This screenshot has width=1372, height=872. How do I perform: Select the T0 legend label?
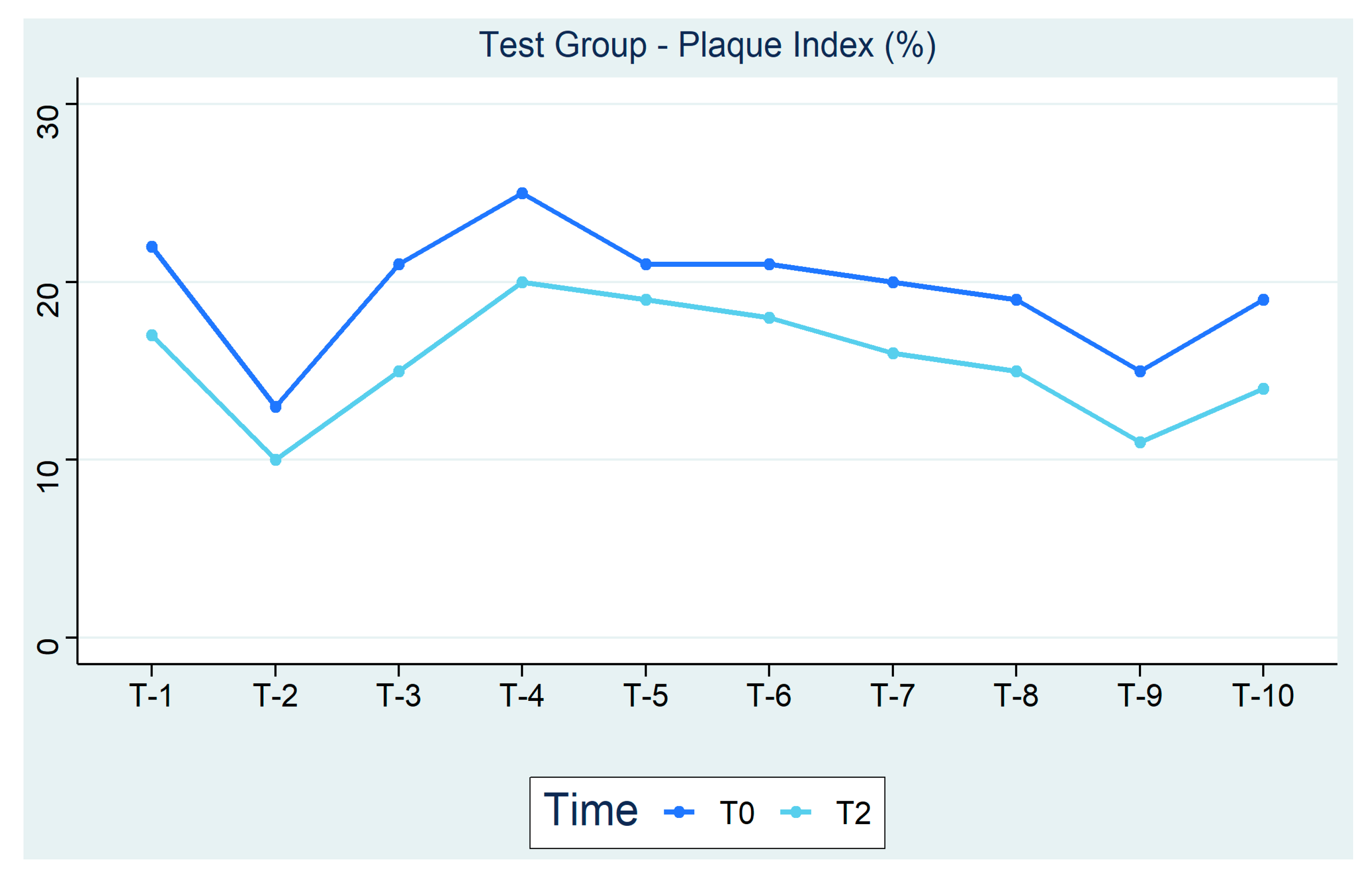tap(737, 813)
